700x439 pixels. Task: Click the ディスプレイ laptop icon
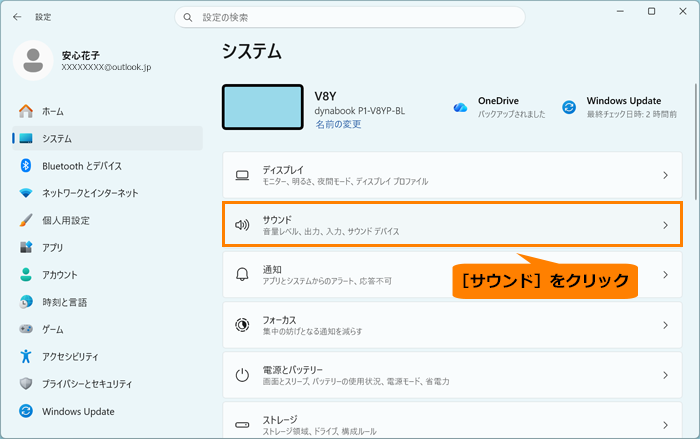click(242, 175)
